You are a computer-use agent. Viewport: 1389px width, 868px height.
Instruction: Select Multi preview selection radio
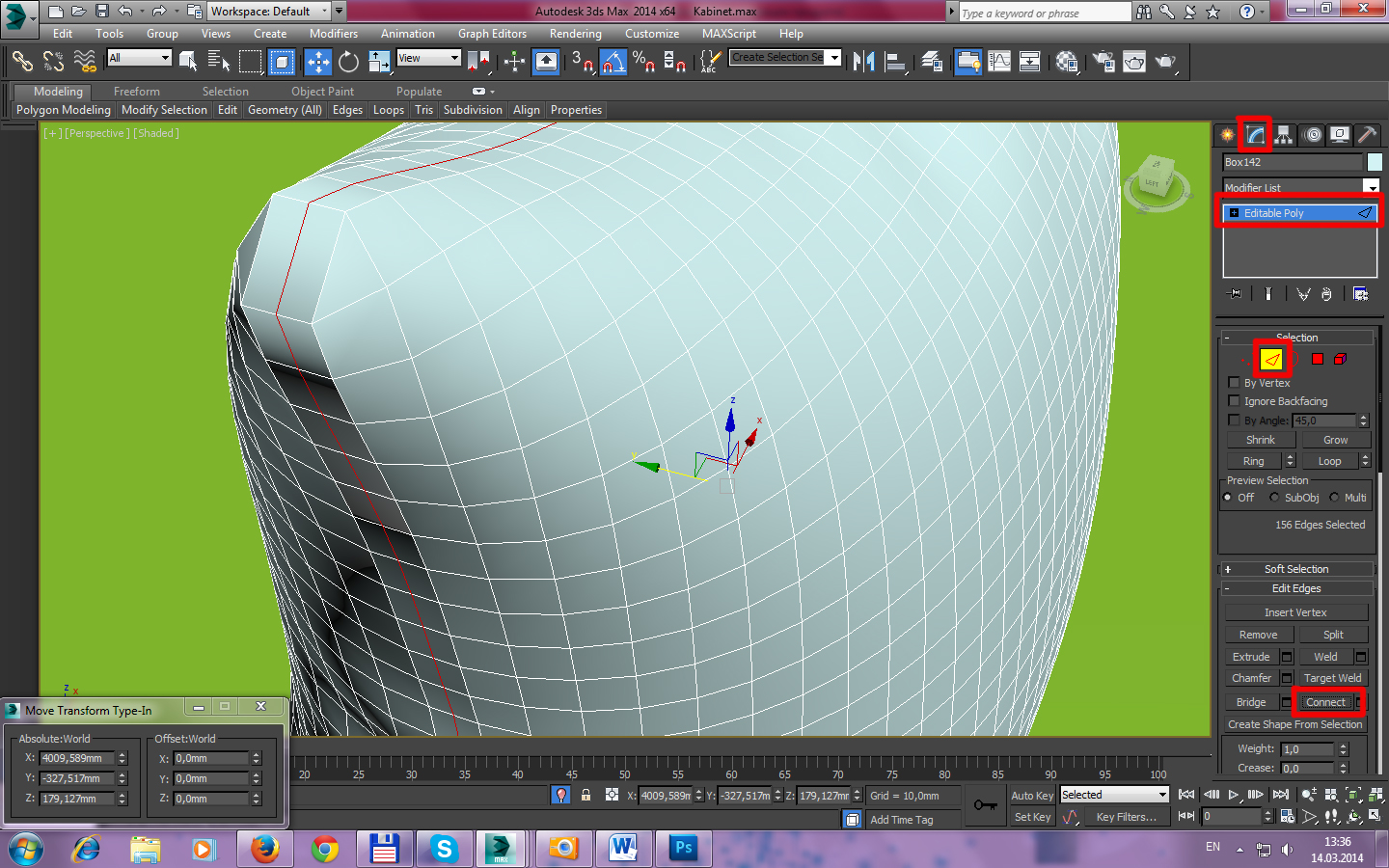pos(1334,498)
